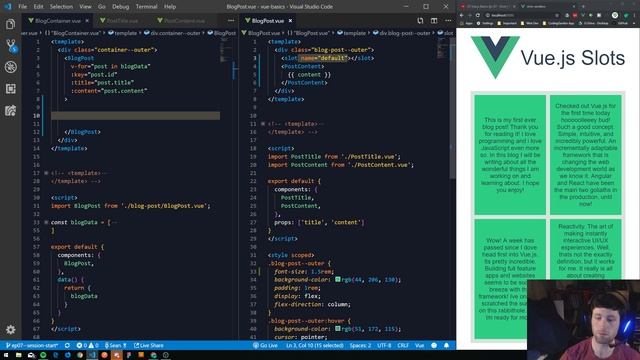Screen dimensions: 640x360
Task: Click the Sean Live Share user in the status bar
Action: click(116, 345)
